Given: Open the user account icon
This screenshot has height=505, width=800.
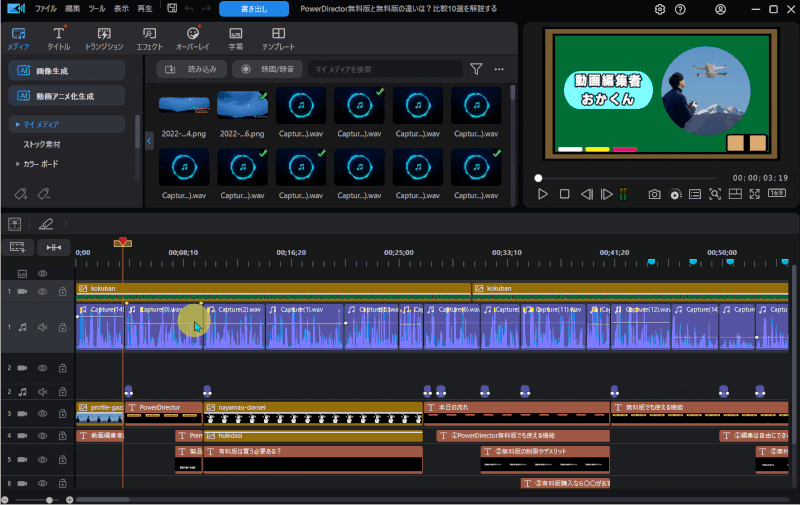Looking at the screenshot, I should pyautogui.click(x=720, y=9).
